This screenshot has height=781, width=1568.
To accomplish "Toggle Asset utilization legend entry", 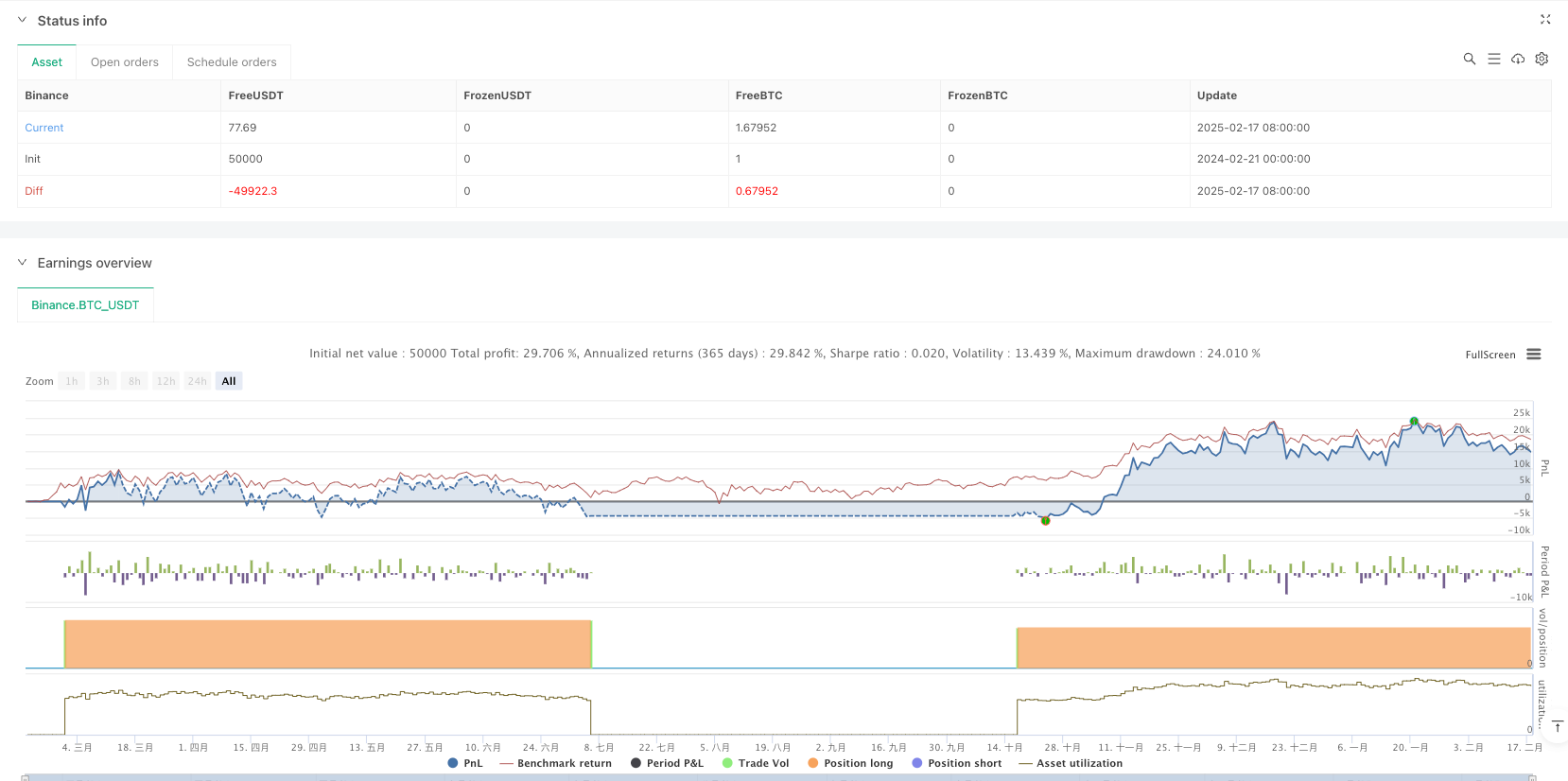I will [x=1071, y=763].
